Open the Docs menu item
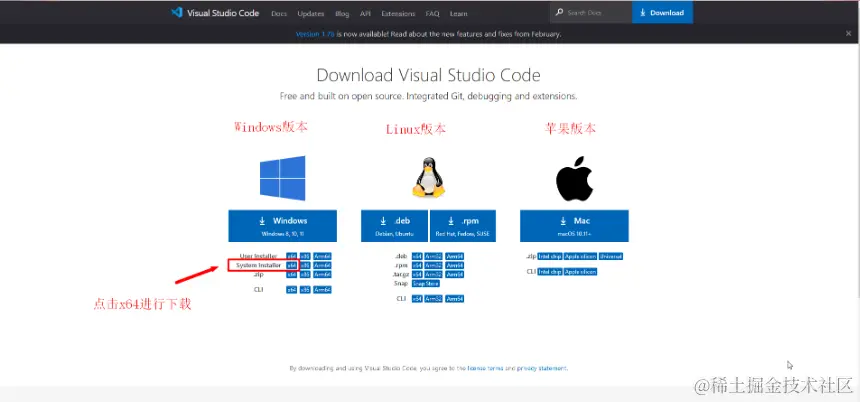Screen dimensions: 860x402 click(x=279, y=13)
